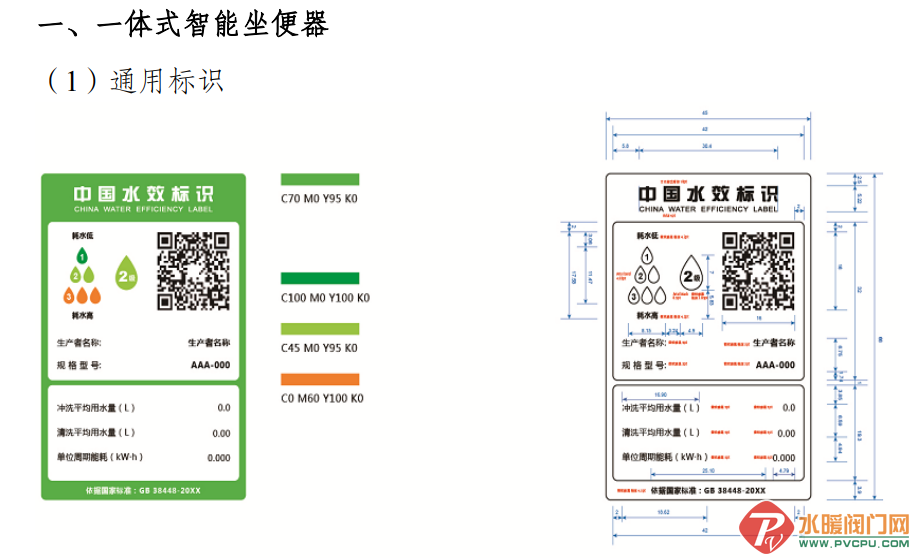The image size is (914, 558).
Task: Click the outlined drop numbered 1 in drawing
Action: pyautogui.click(x=647, y=255)
